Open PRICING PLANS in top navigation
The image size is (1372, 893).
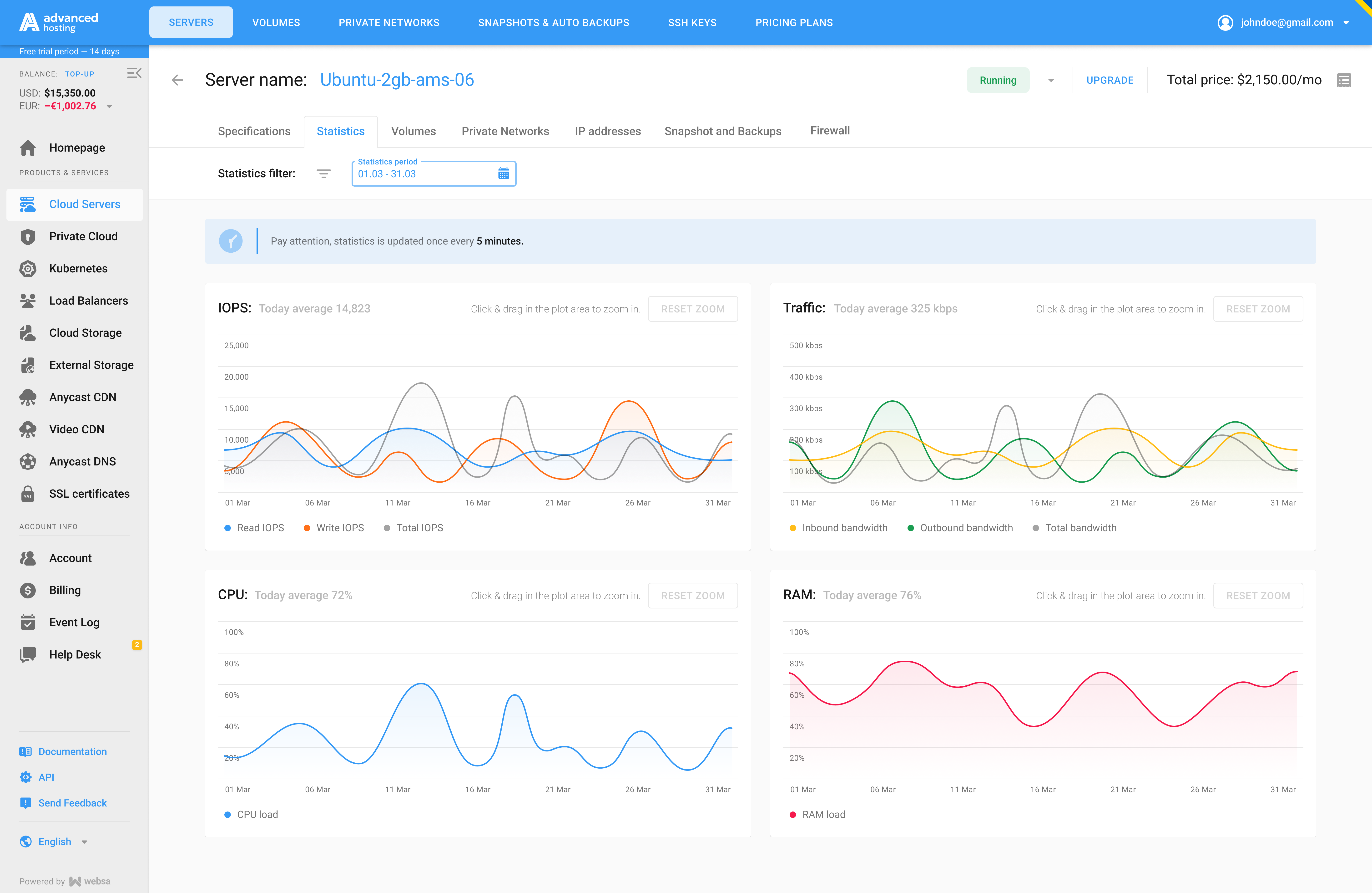pos(794,22)
